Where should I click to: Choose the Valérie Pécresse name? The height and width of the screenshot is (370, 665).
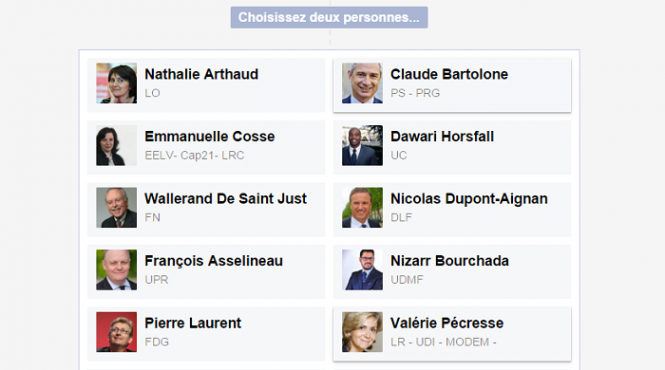(447, 323)
